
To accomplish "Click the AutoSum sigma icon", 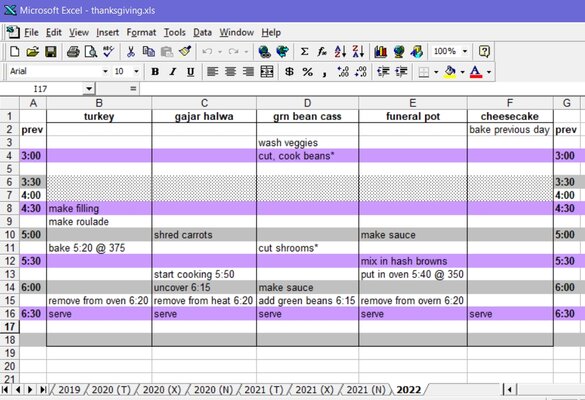I will click(x=304, y=51).
